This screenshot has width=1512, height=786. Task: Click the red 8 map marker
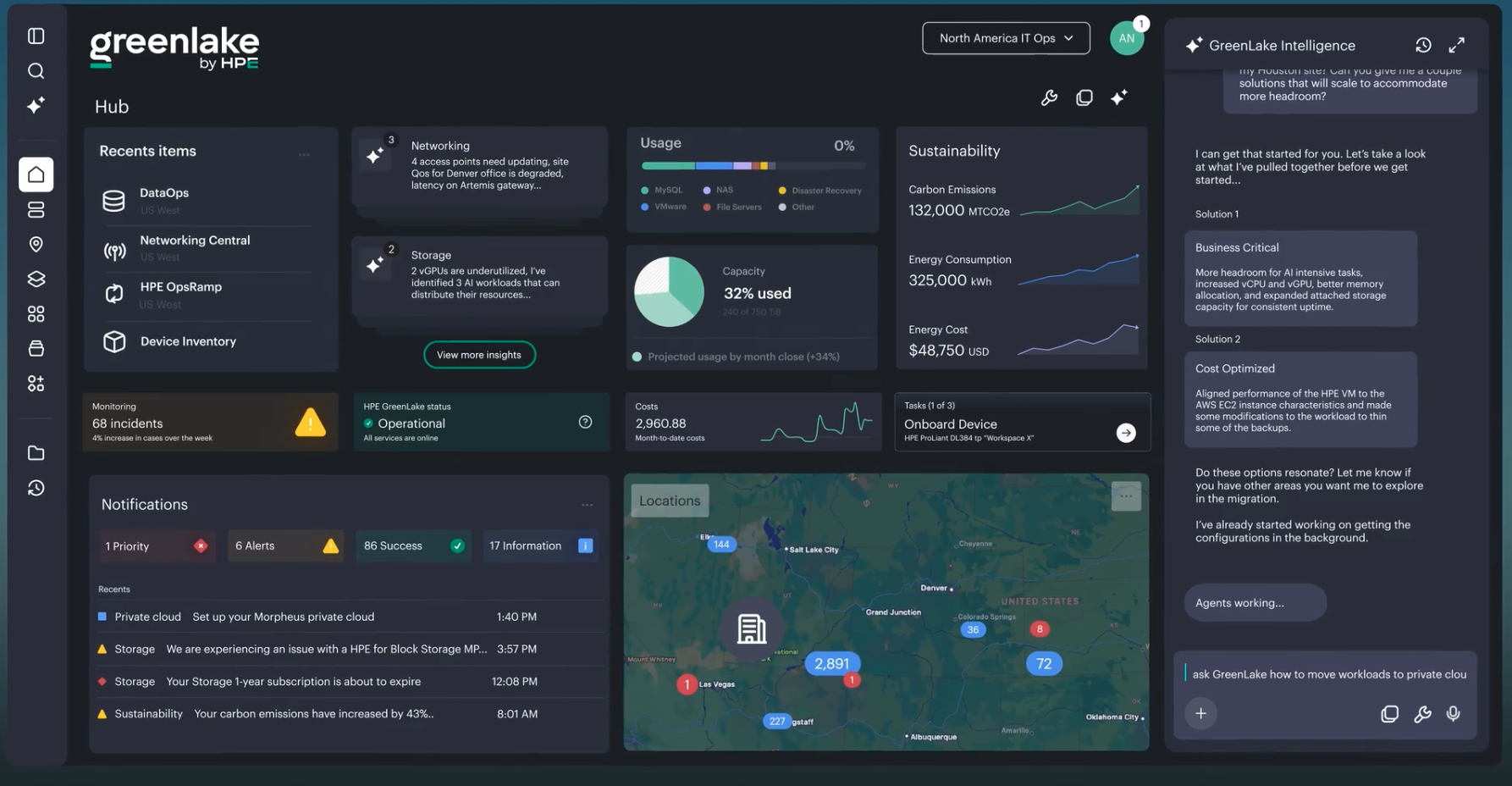point(1040,629)
